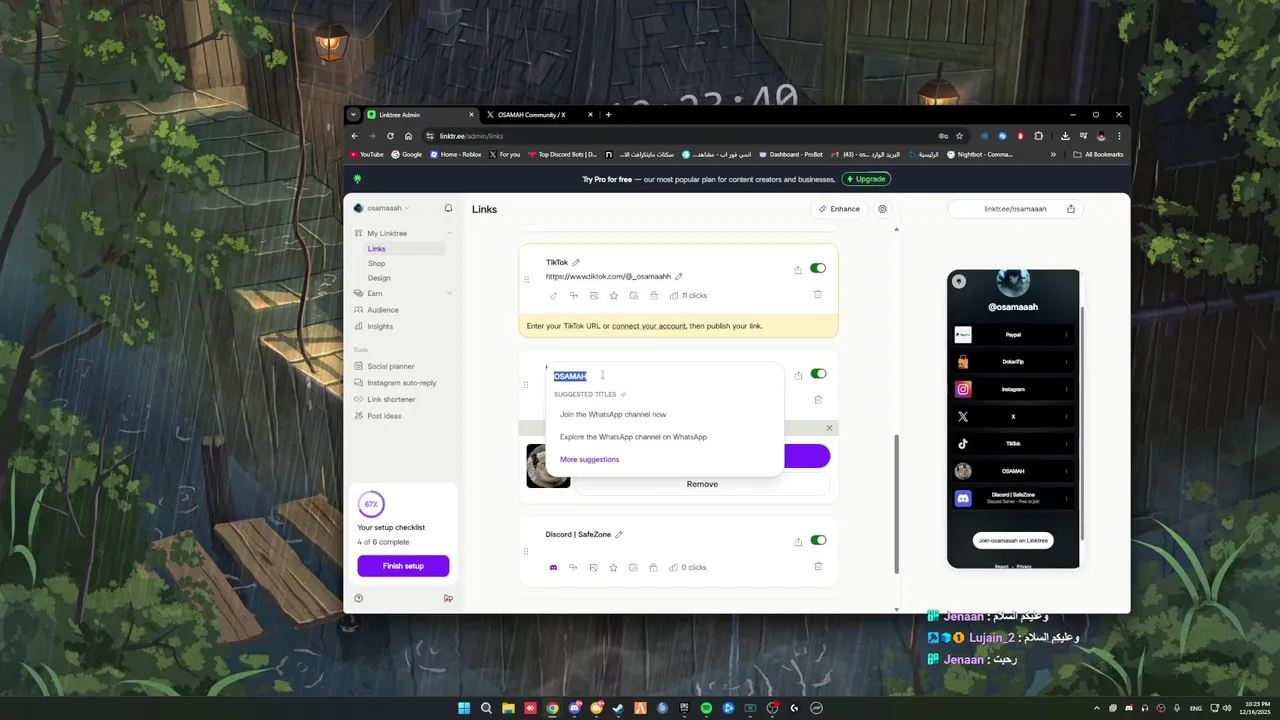Open Social planner tool
Viewport: 1280px width, 720px height.
[384, 366]
